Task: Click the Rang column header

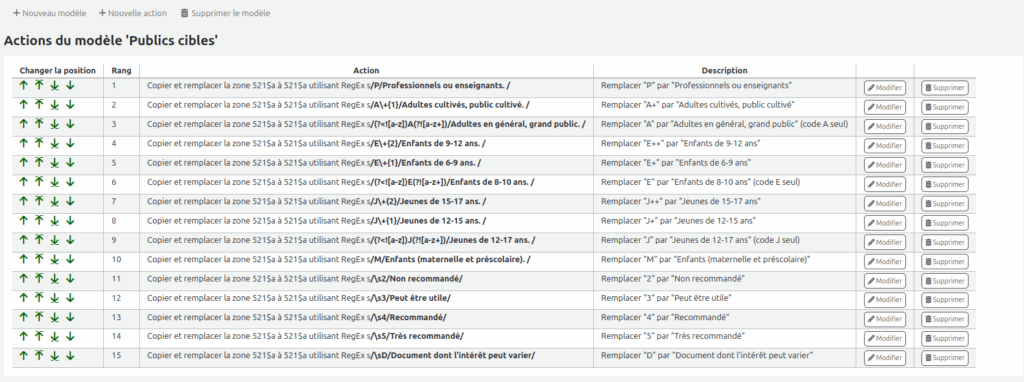Action: 121,71
